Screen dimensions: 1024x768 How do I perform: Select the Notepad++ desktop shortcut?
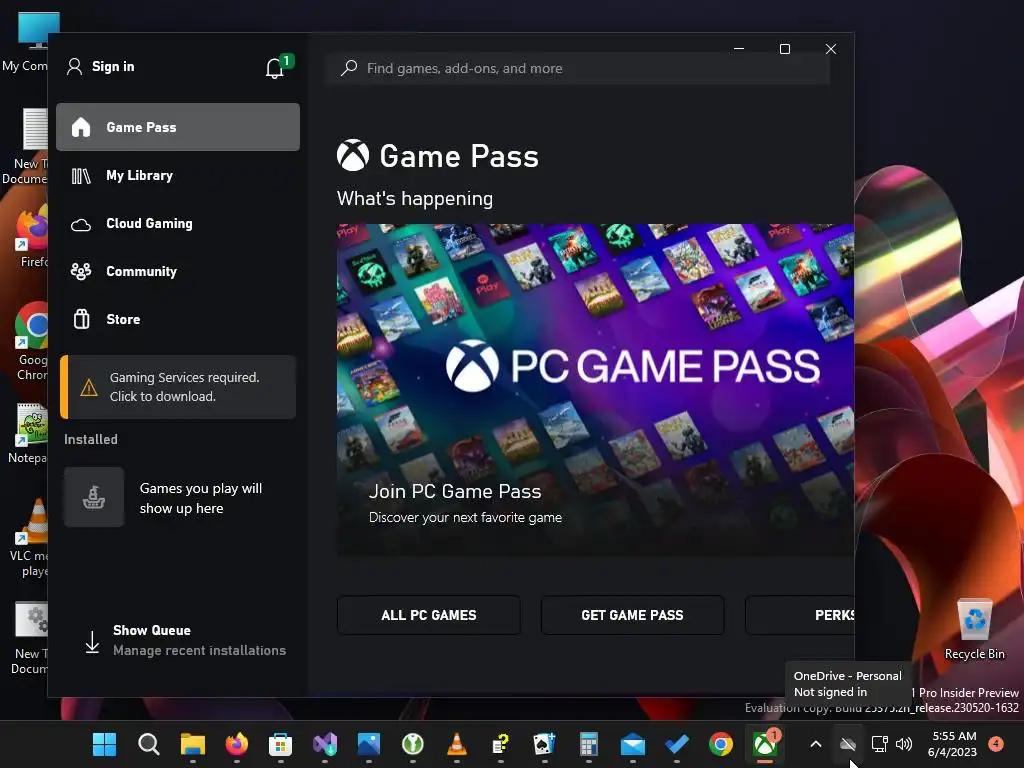[27, 433]
